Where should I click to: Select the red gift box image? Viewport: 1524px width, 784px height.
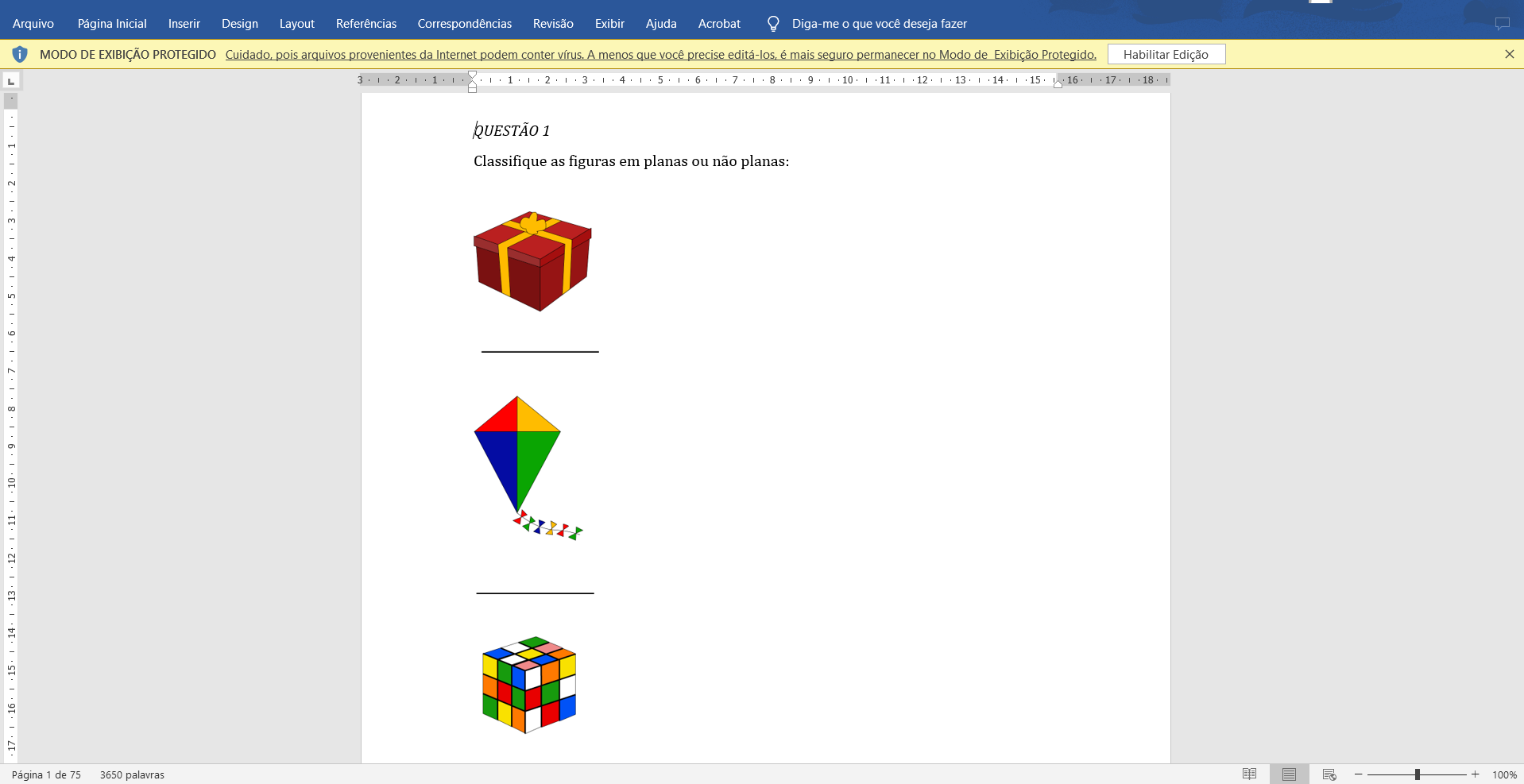(533, 261)
